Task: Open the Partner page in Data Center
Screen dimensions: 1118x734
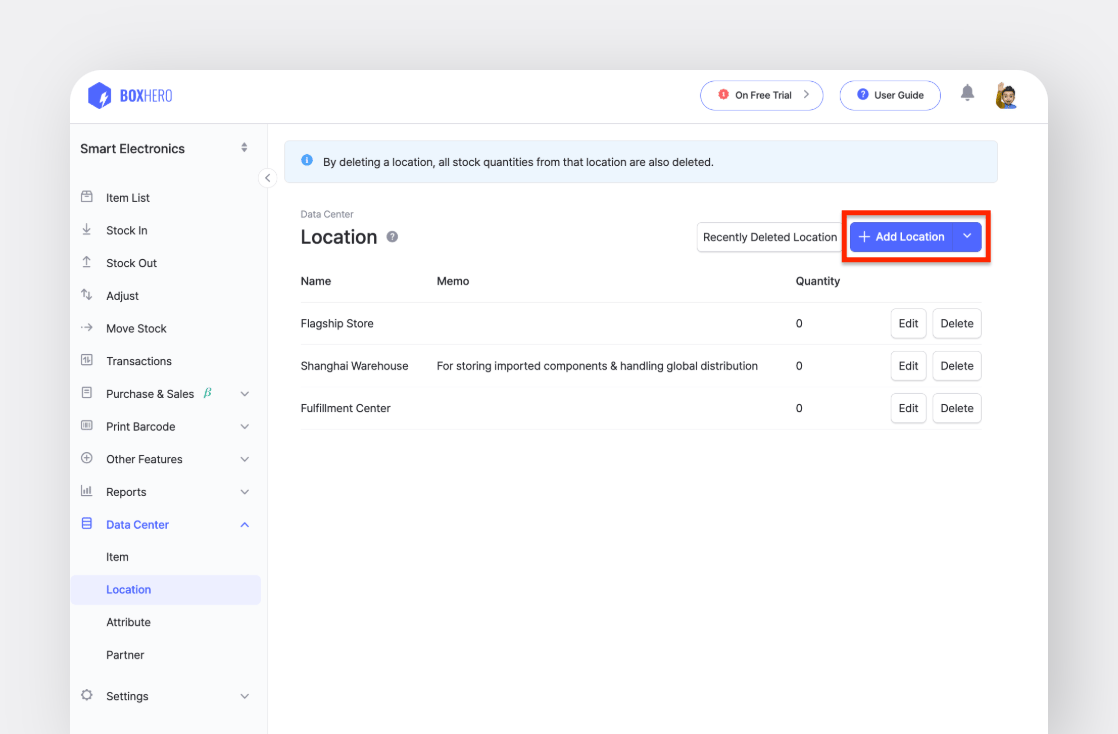Action: click(125, 655)
